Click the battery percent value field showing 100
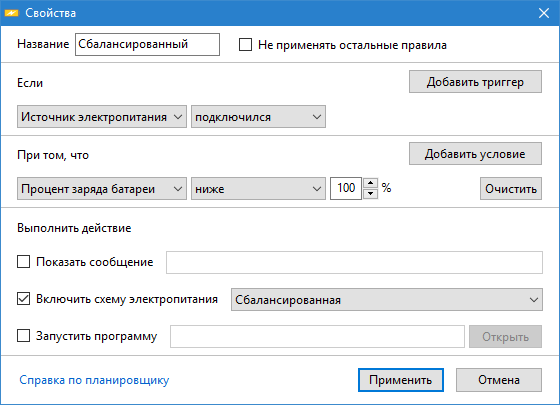This screenshot has width=560, height=405. (346, 189)
